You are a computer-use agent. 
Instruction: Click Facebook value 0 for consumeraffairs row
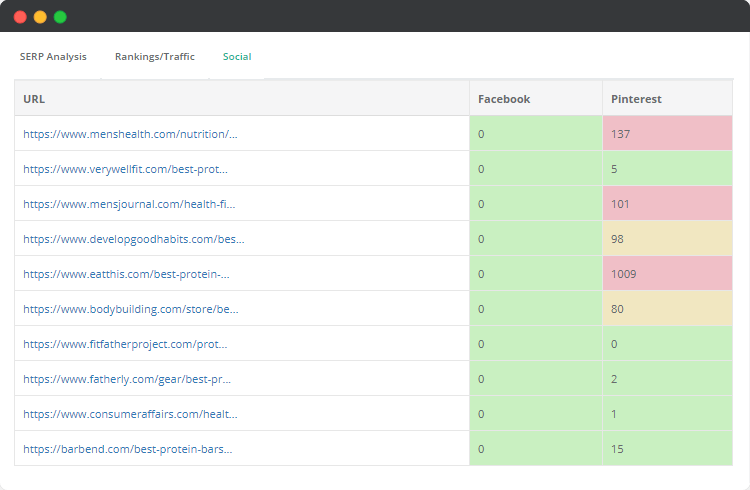click(536, 413)
